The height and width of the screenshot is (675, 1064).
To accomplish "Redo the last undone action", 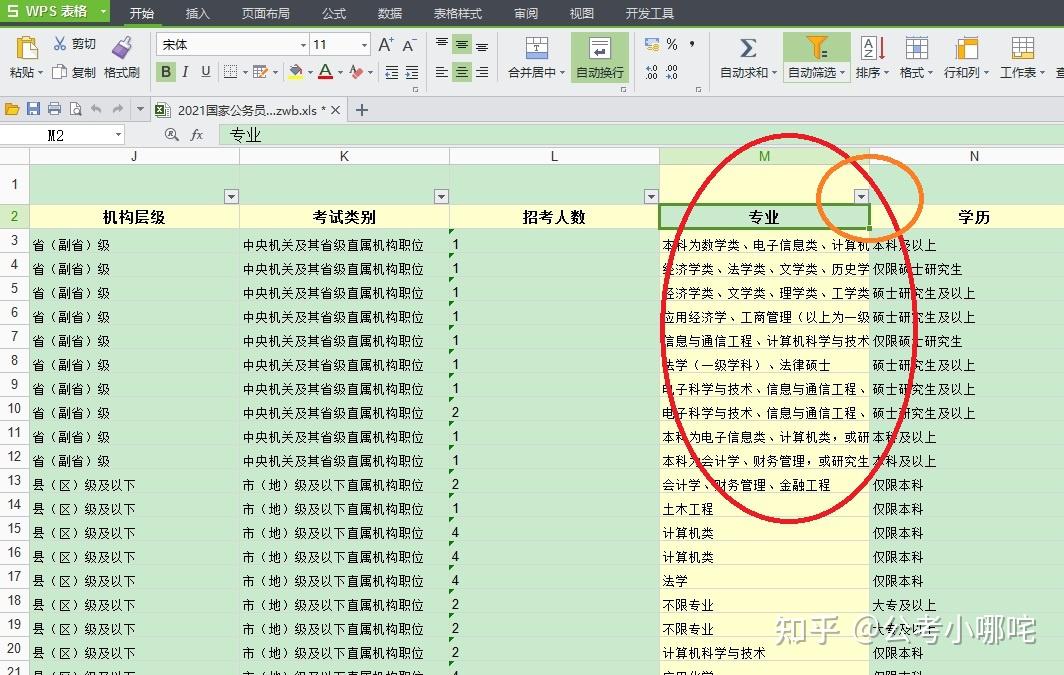I will 118,109.
